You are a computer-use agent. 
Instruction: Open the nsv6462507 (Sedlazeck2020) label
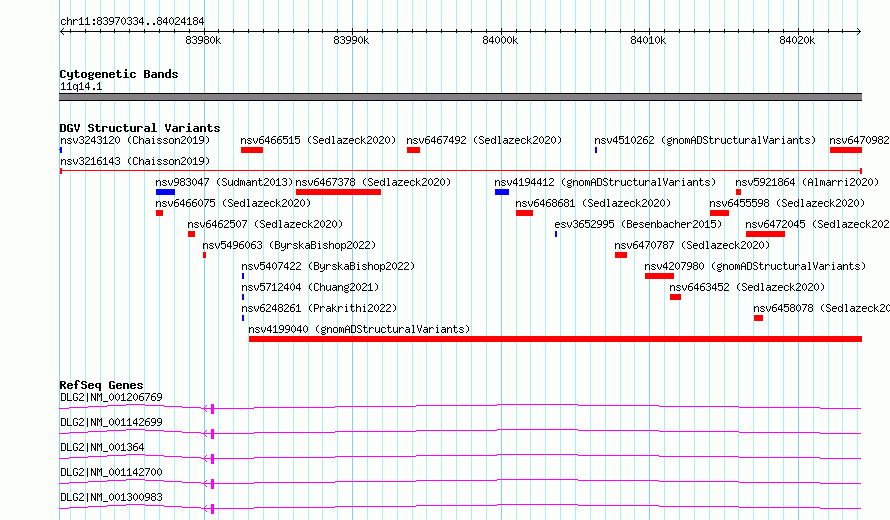click(x=266, y=224)
